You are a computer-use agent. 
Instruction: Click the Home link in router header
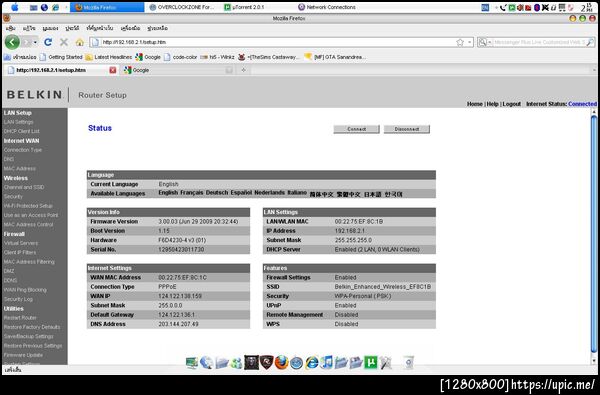coord(474,104)
